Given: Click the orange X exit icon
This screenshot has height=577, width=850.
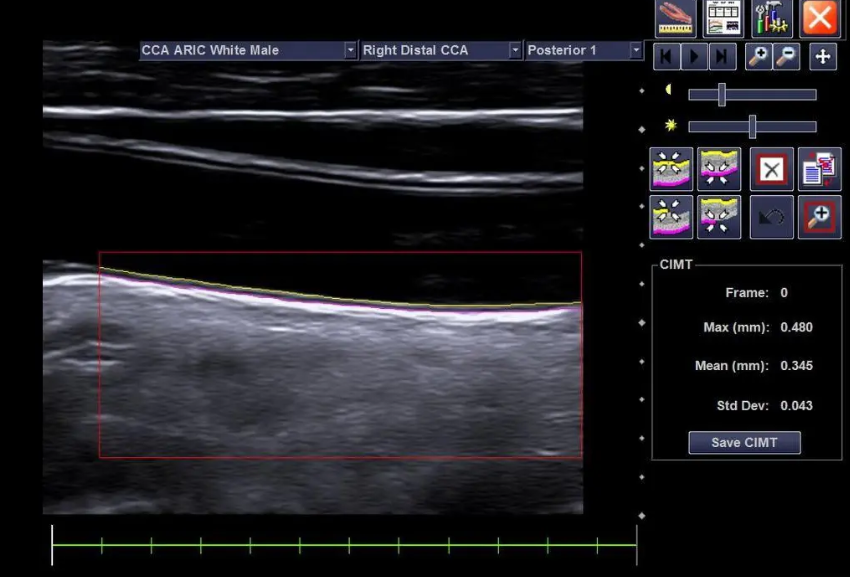Looking at the screenshot, I should 819,18.
